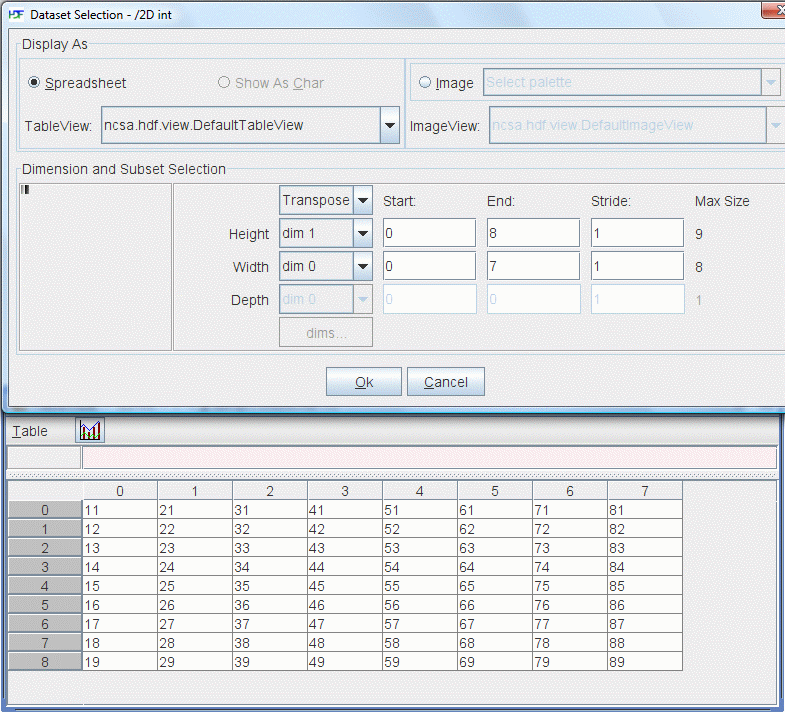Select table cell with value 77
The image size is (785, 712).
tap(570, 624)
